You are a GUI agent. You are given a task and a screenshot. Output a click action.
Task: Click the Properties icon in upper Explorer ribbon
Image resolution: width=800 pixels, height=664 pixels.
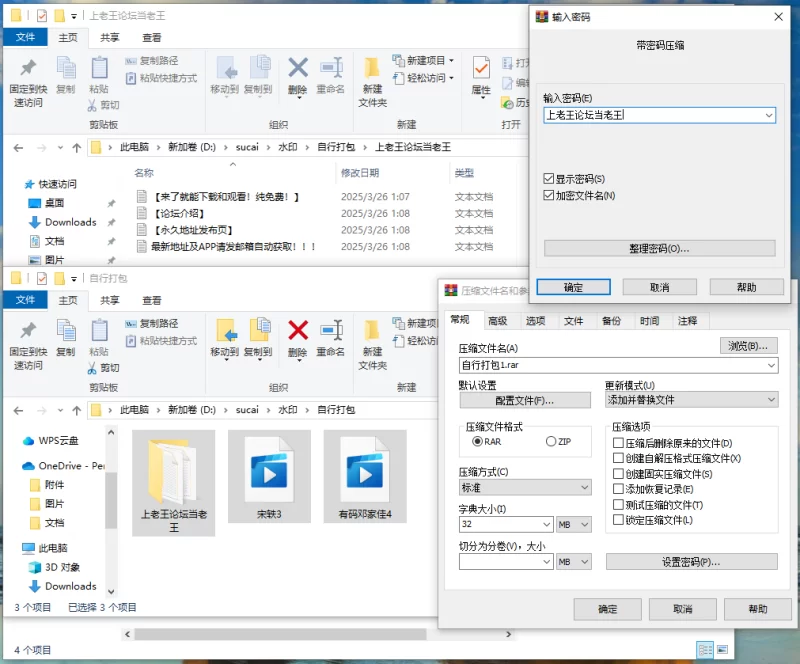[481, 70]
